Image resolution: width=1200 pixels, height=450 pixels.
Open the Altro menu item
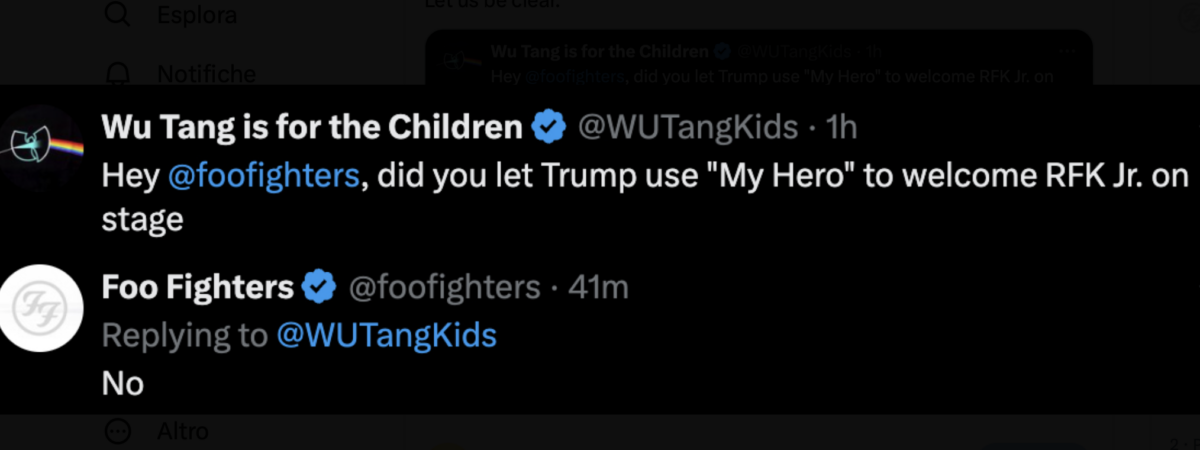183,431
